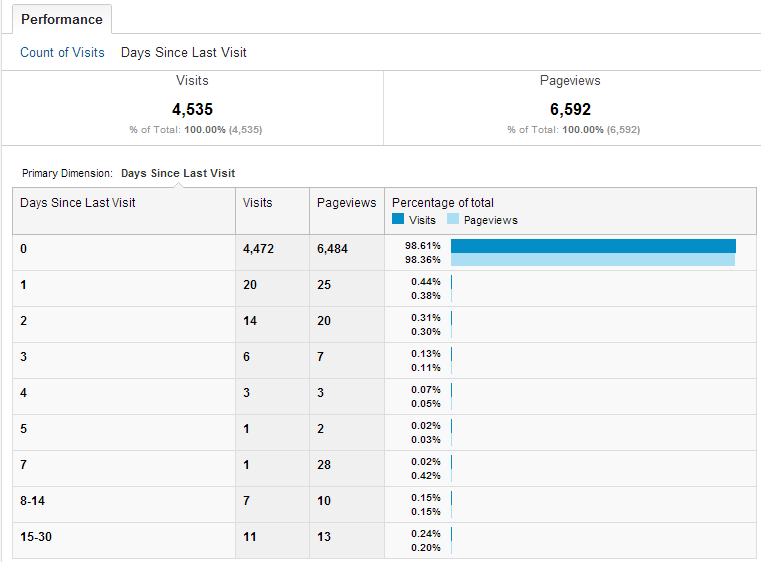Select the 6,484 pageviews cell
Image resolution: width=761 pixels, height=562 pixels.
pyautogui.click(x=332, y=249)
